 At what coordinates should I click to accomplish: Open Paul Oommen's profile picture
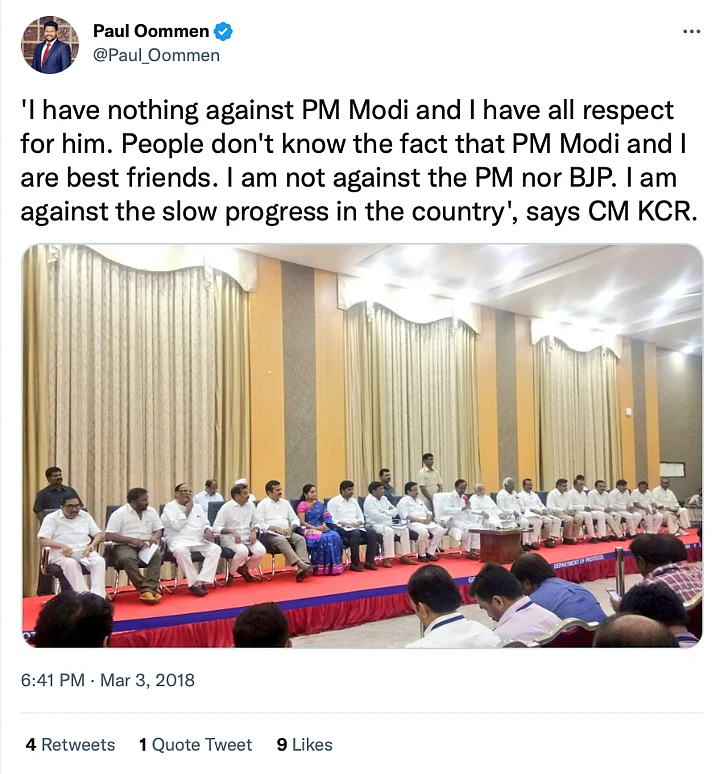(49, 45)
